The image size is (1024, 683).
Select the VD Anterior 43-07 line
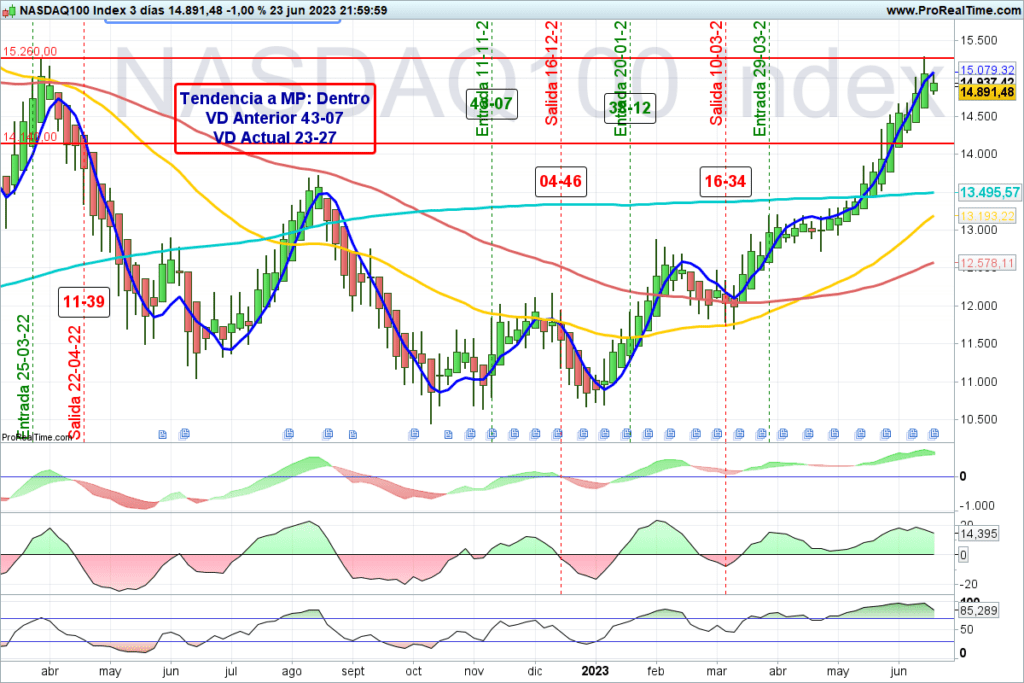(274, 118)
